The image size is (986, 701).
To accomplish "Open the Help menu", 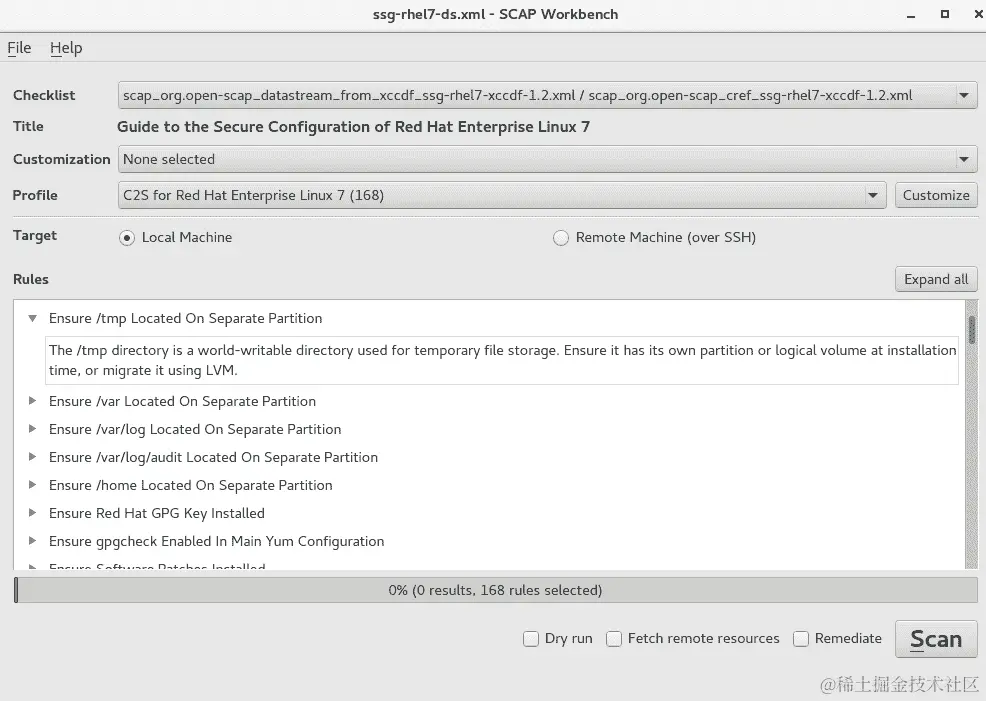I will [66, 48].
